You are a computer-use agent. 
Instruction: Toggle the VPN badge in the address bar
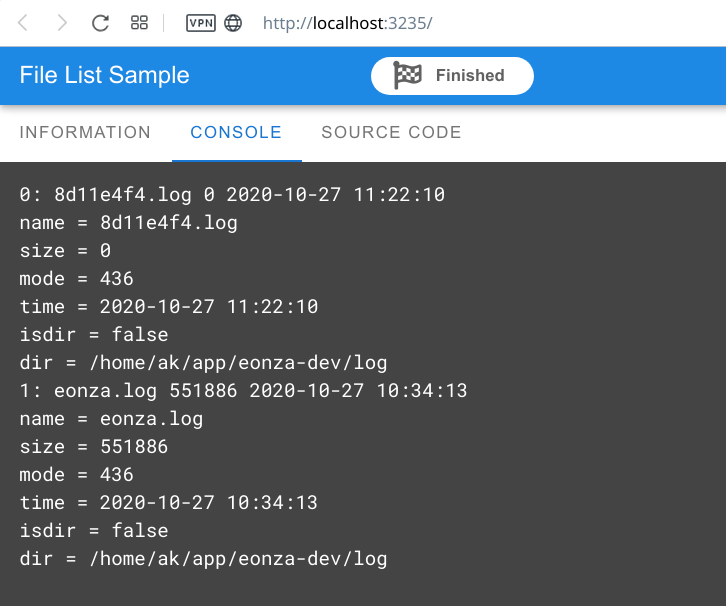point(200,23)
